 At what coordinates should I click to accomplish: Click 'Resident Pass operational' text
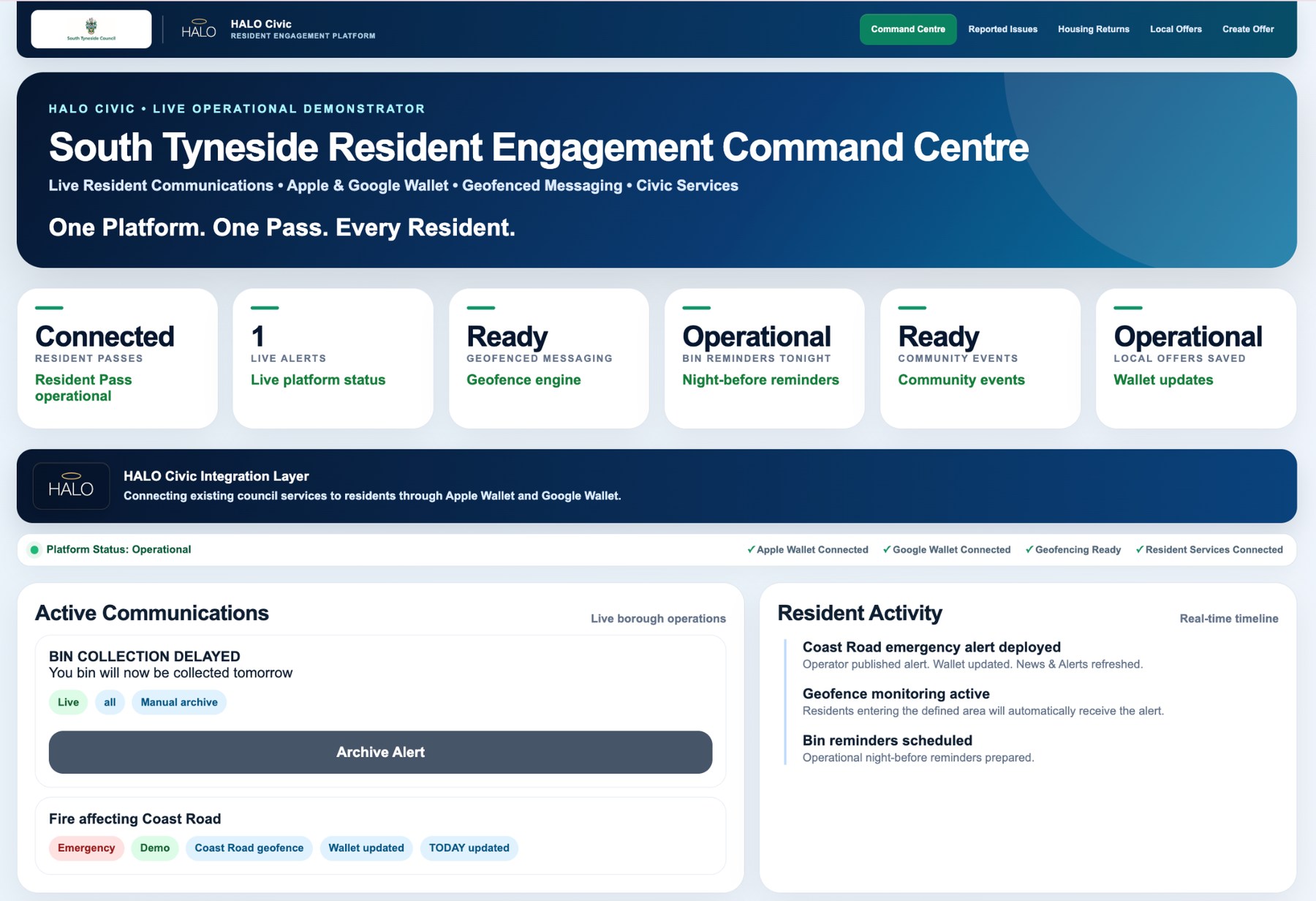click(83, 388)
